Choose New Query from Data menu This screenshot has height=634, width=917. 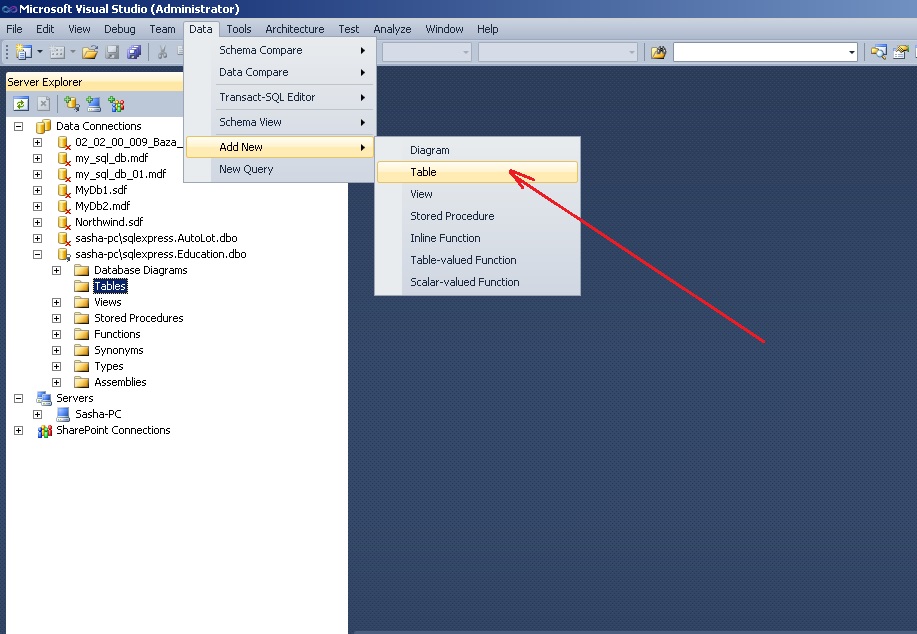coord(280,169)
